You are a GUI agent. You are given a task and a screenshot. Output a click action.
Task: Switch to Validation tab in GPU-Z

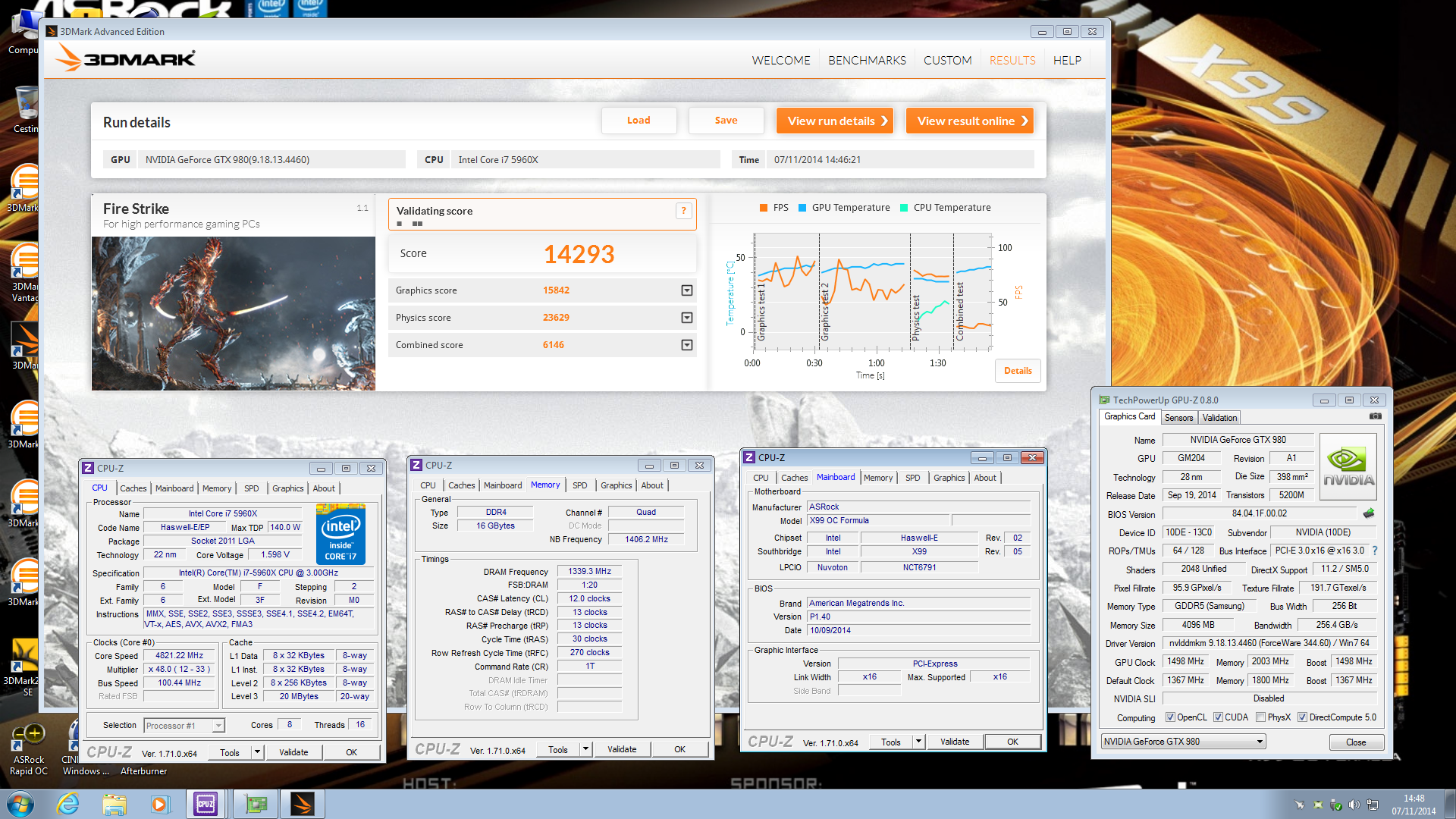click(1219, 418)
